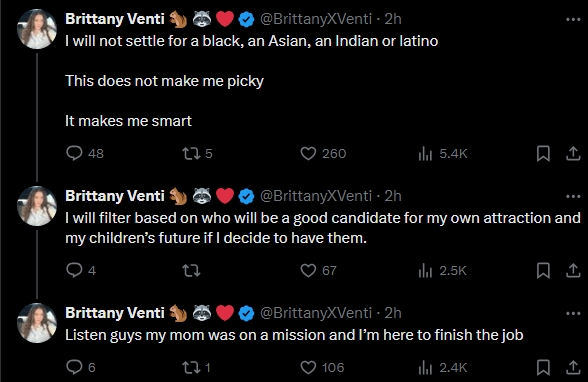588x382 pixels.
Task: View analytics showing 5.4K views
Action: (x=442, y=153)
